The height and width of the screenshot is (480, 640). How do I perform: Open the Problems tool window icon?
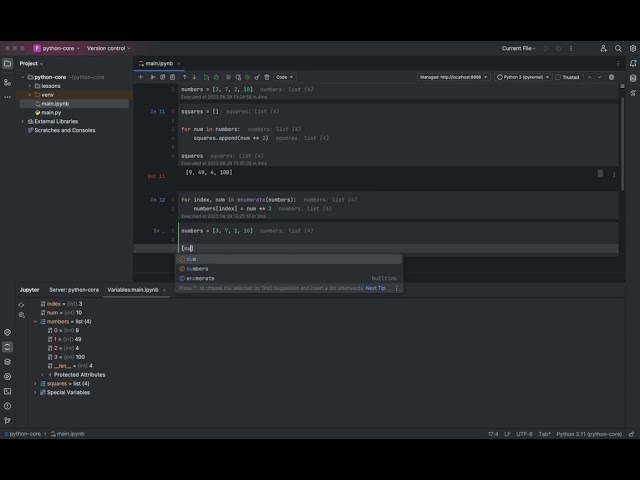coord(7,406)
